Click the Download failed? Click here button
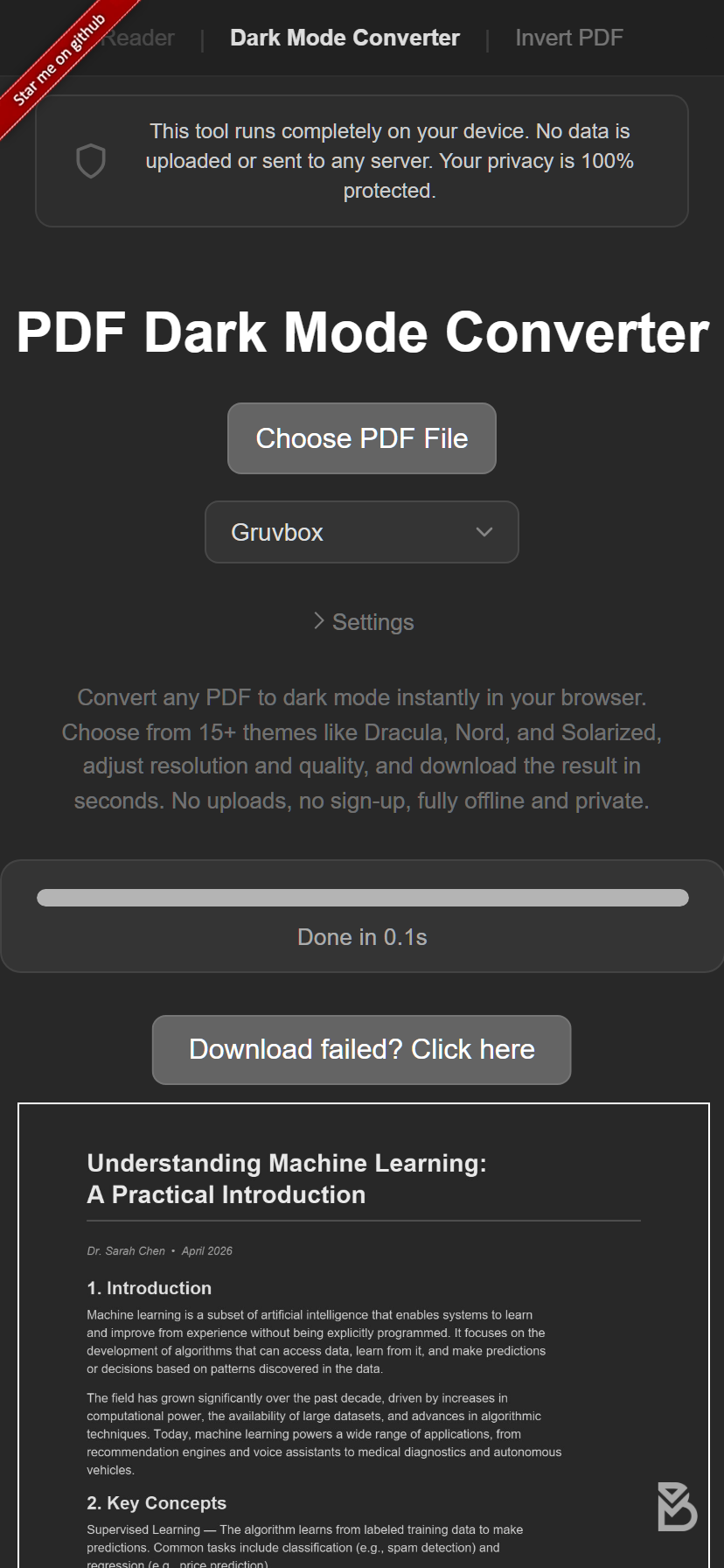 pyautogui.click(x=361, y=1049)
